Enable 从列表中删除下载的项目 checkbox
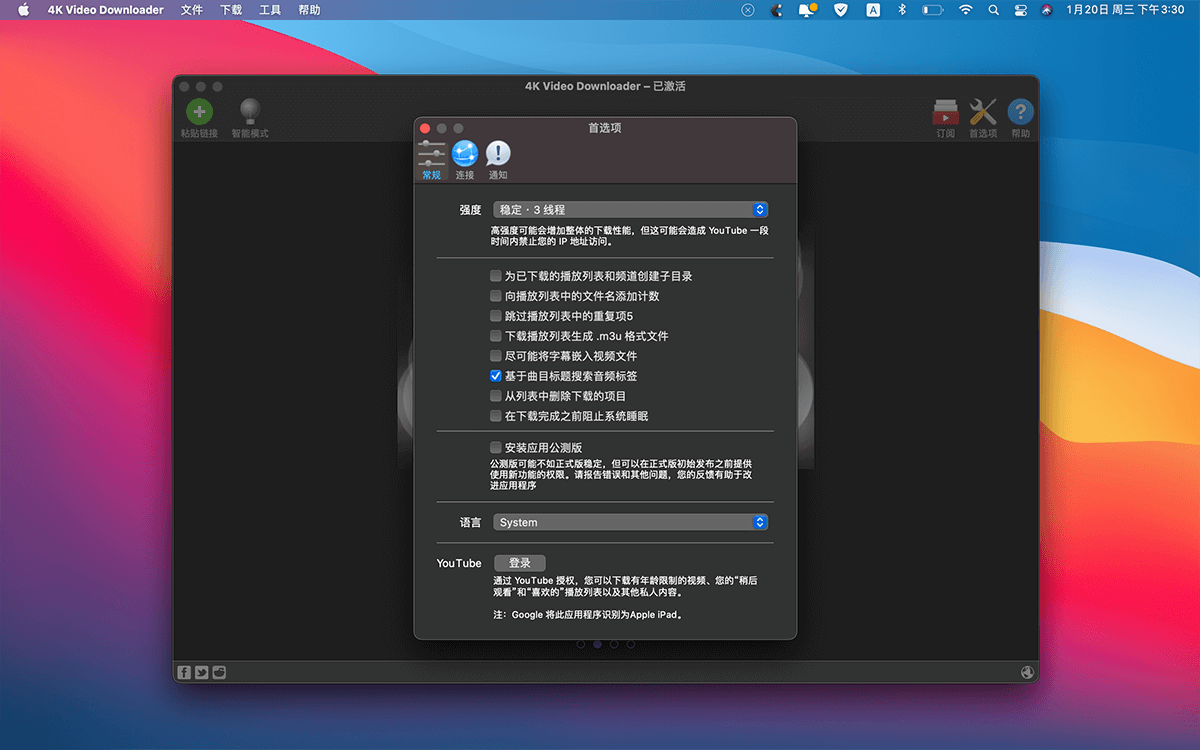The height and width of the screenshot is (750, 1200). click(496, 396)
